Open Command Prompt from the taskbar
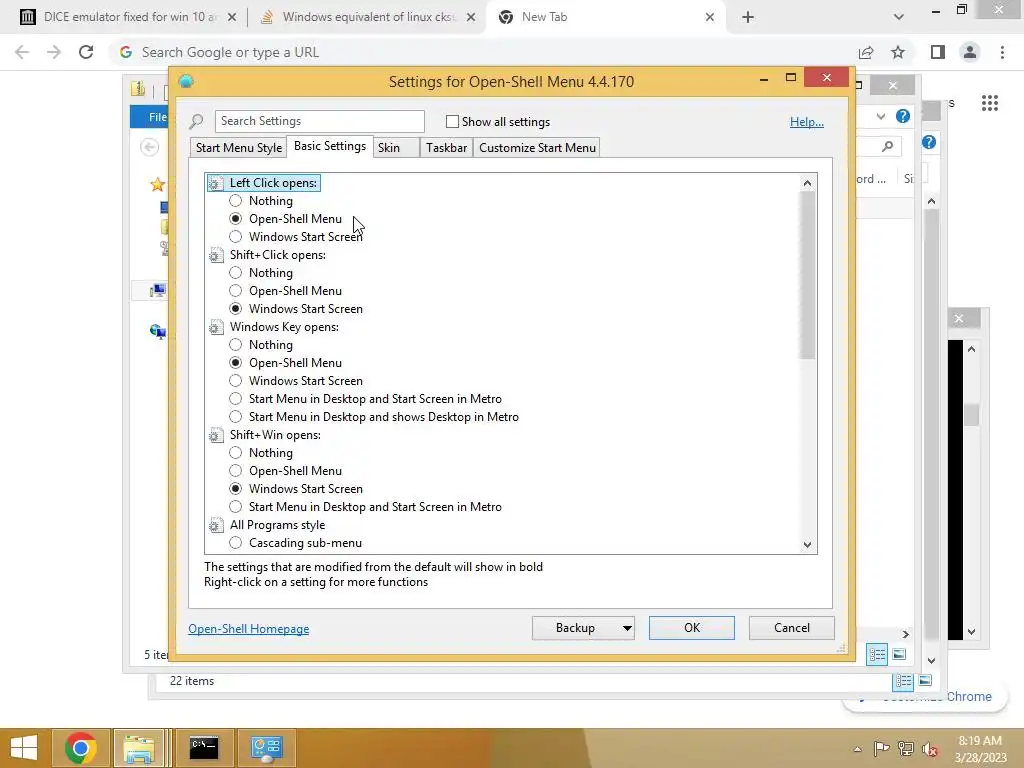 (204, 748)
